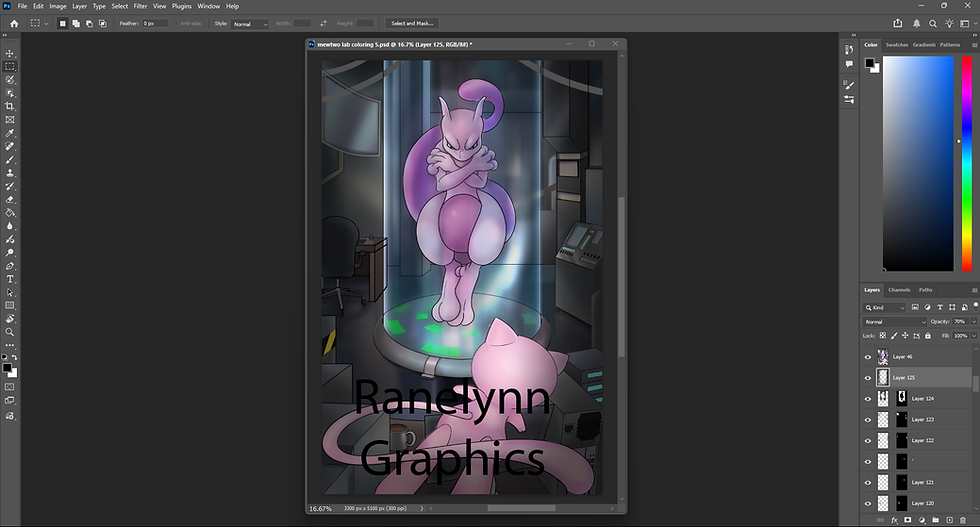
Task: Open the workspace switcher dropdown
Action: click(967, 23)
